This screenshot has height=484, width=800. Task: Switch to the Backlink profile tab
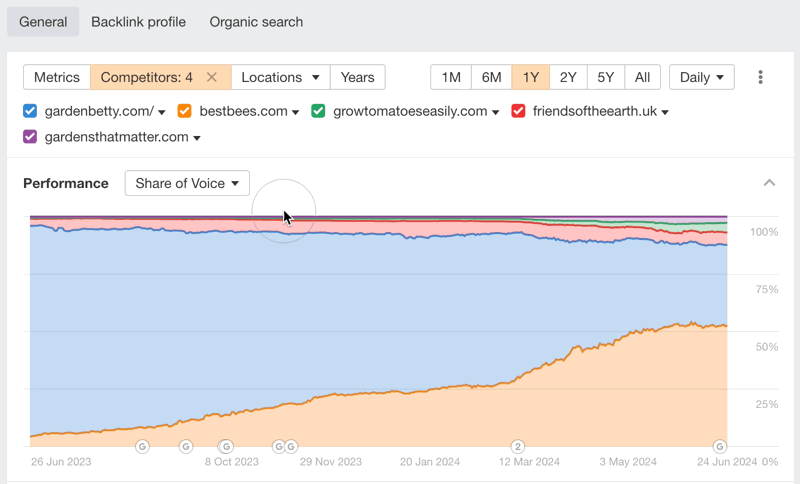pos(138,22)
